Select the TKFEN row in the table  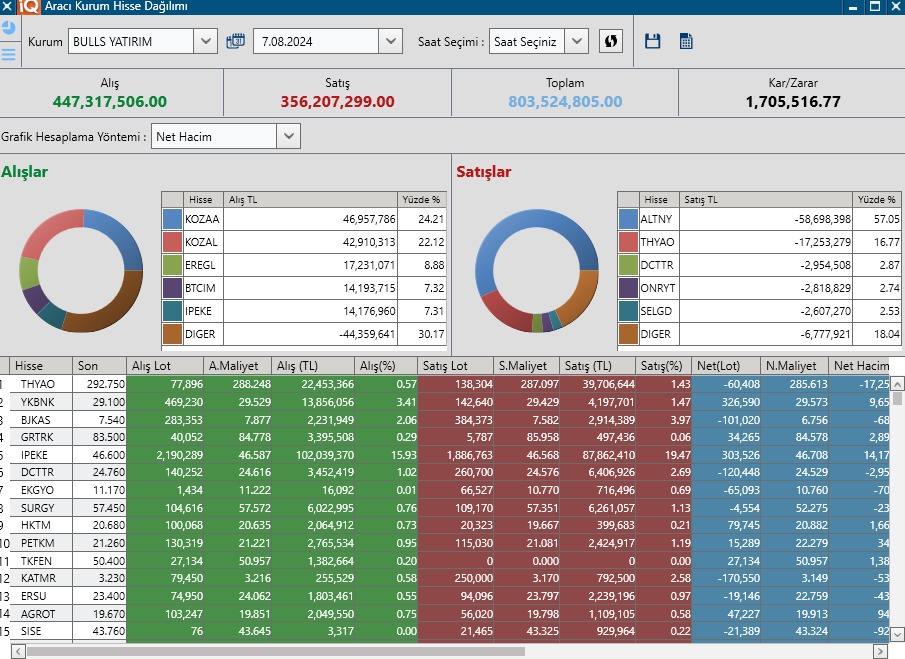coord(444,561)
